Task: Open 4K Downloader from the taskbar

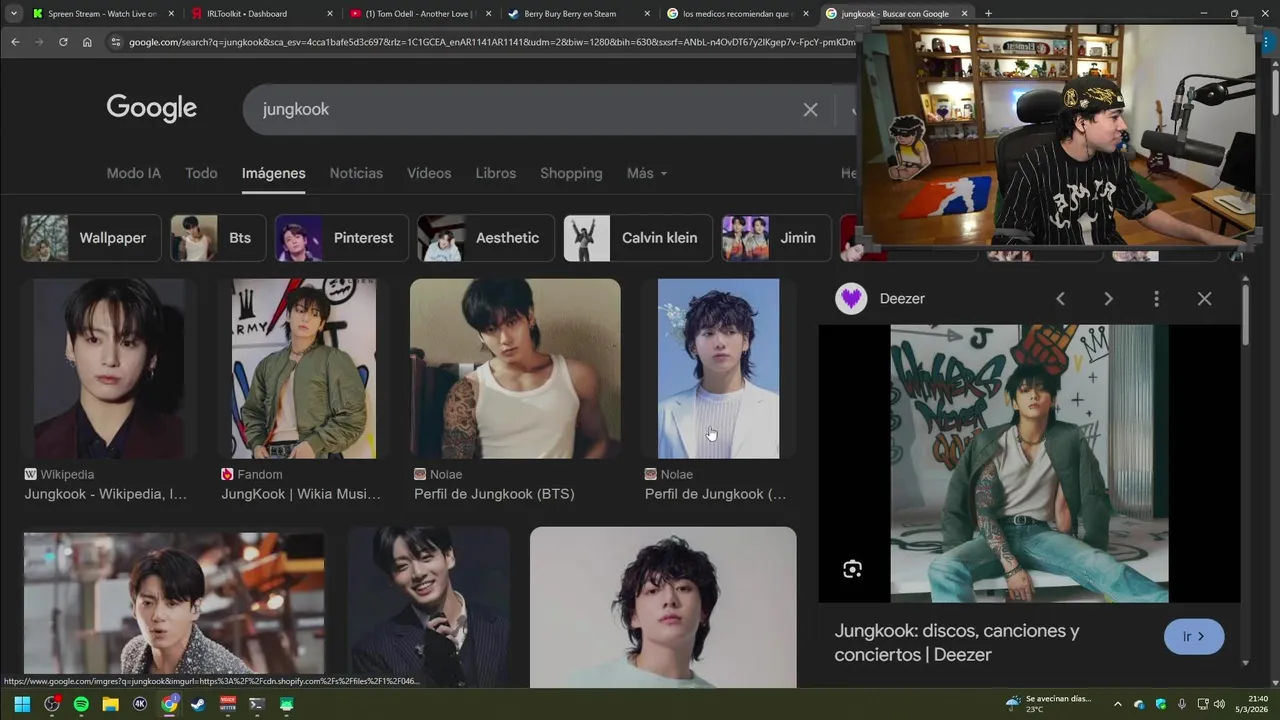Action: tap(140, 704)
